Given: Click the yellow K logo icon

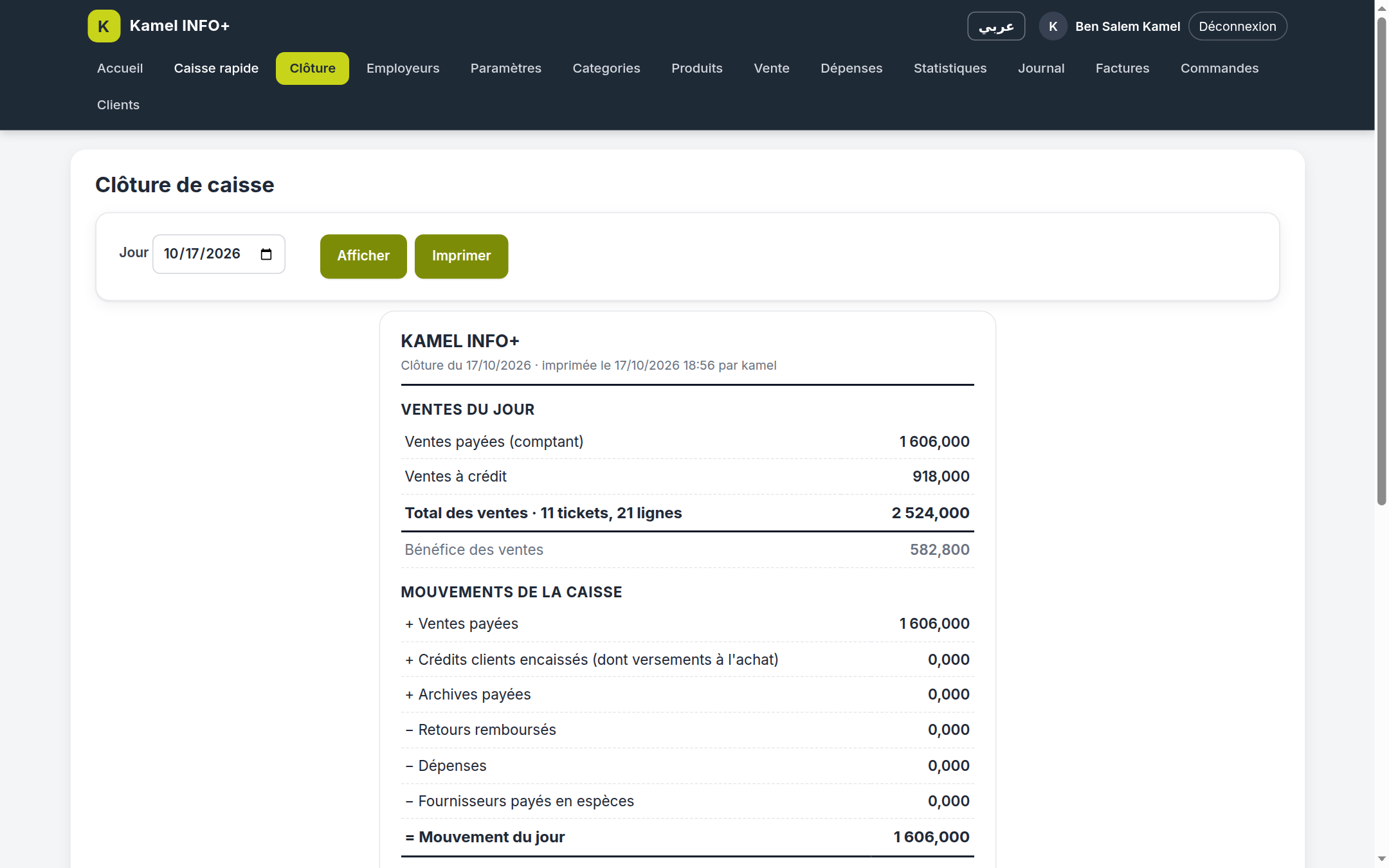Looking at the screenshot, I should [x=104, y=26].
